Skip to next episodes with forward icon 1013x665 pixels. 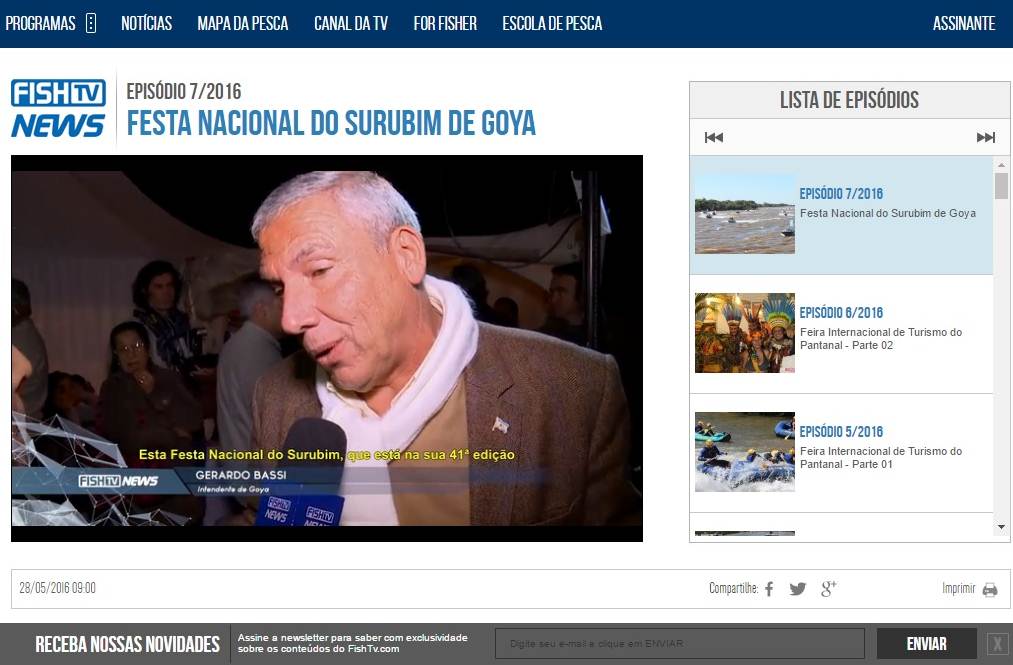click(x=985, y=138)
